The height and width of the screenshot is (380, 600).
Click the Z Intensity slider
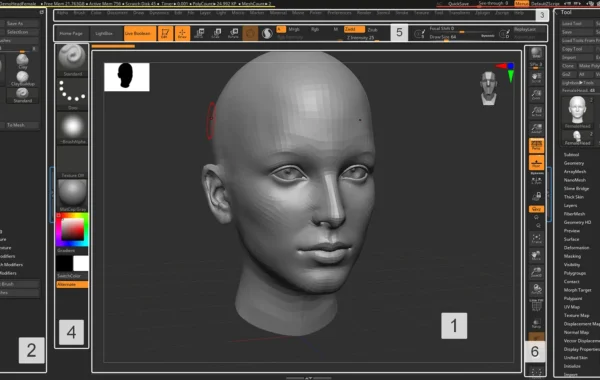[360, 38]
